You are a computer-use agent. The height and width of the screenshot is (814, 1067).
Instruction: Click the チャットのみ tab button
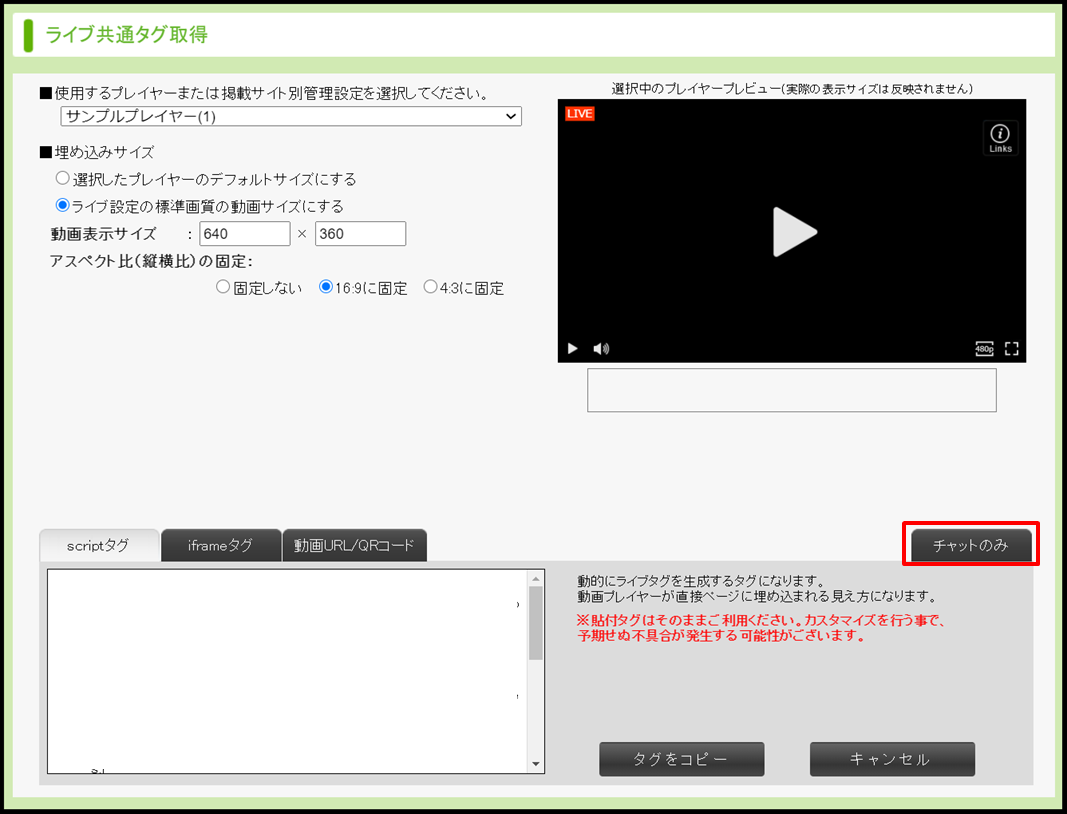coord(971,545)
